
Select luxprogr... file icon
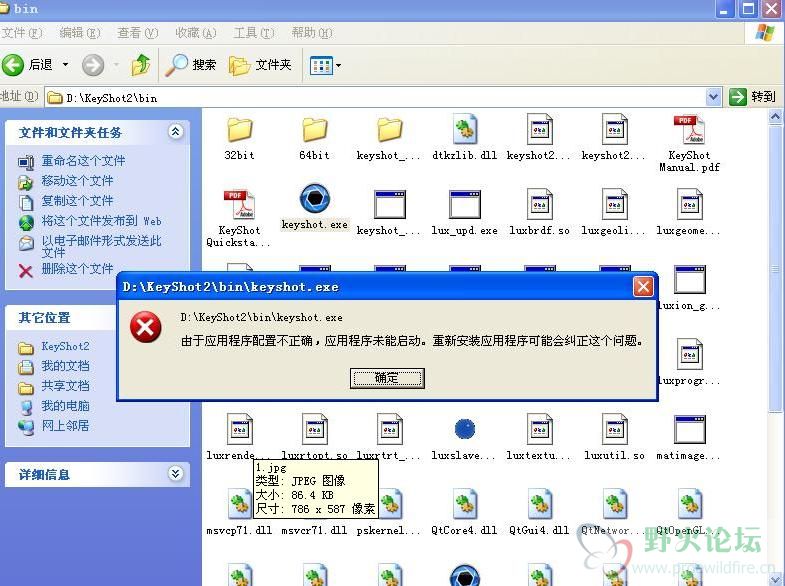(689, 354)
